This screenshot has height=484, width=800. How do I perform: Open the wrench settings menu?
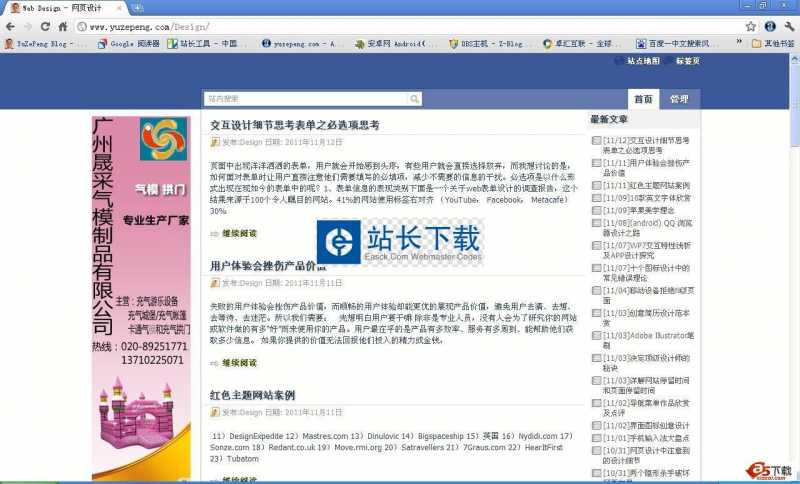pos(789,26)
